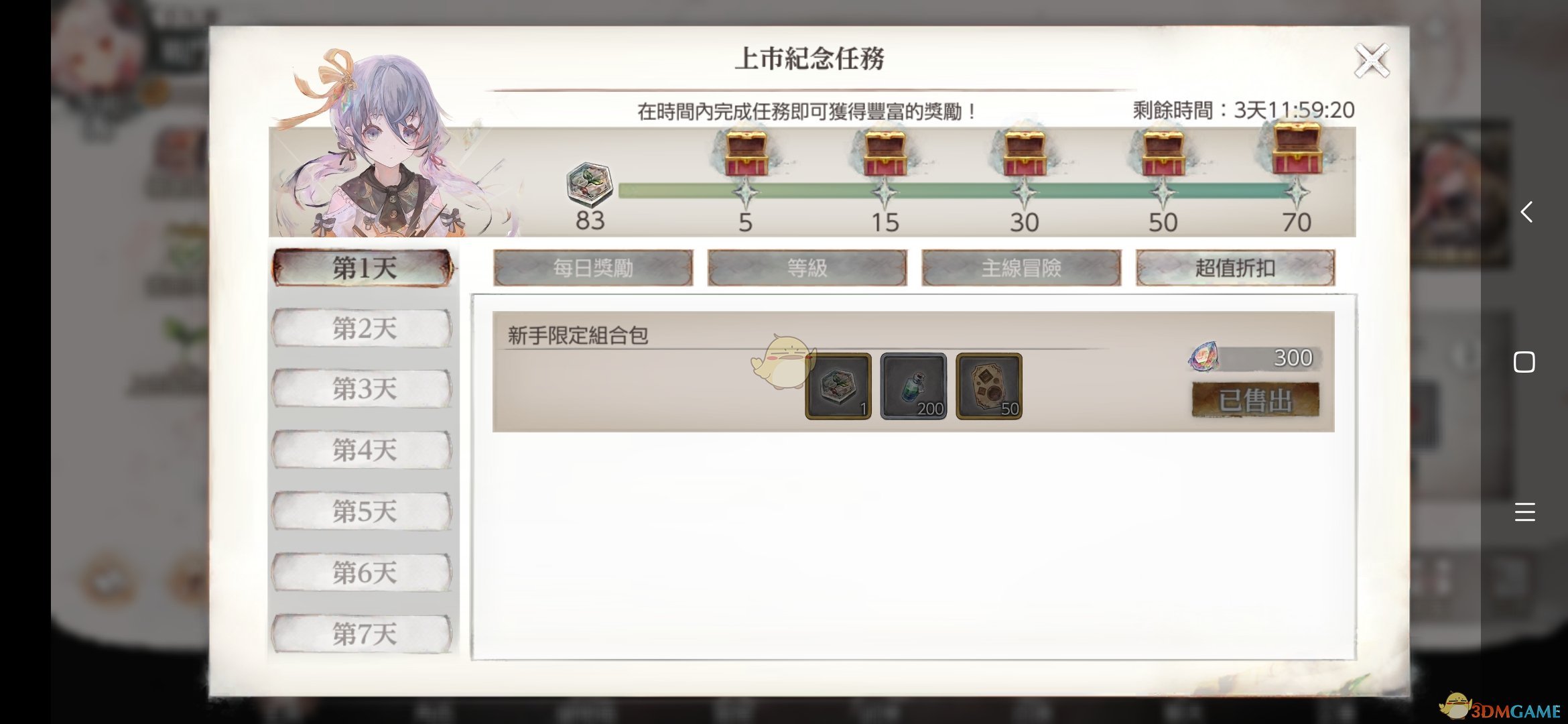1568x724 pixels.
Task: Choose 第7天 from the day list
Action: tap(363, 633)
